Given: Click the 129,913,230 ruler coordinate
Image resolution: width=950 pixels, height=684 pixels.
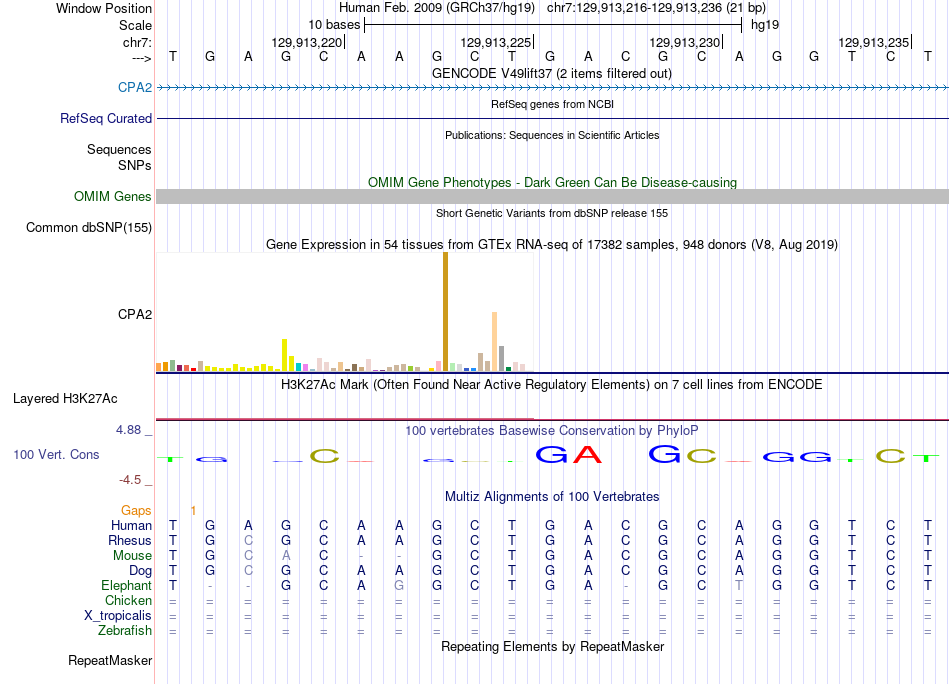Looking at the screenshot, I should point(685,42).
